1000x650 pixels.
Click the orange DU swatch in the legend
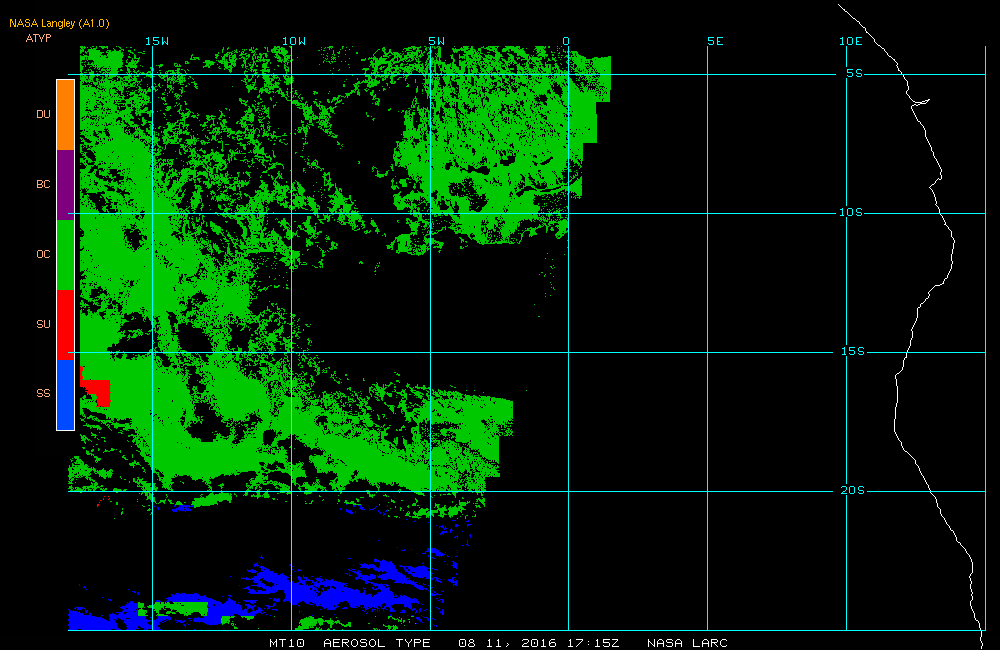pyautogui.click(x=65, y=114)
